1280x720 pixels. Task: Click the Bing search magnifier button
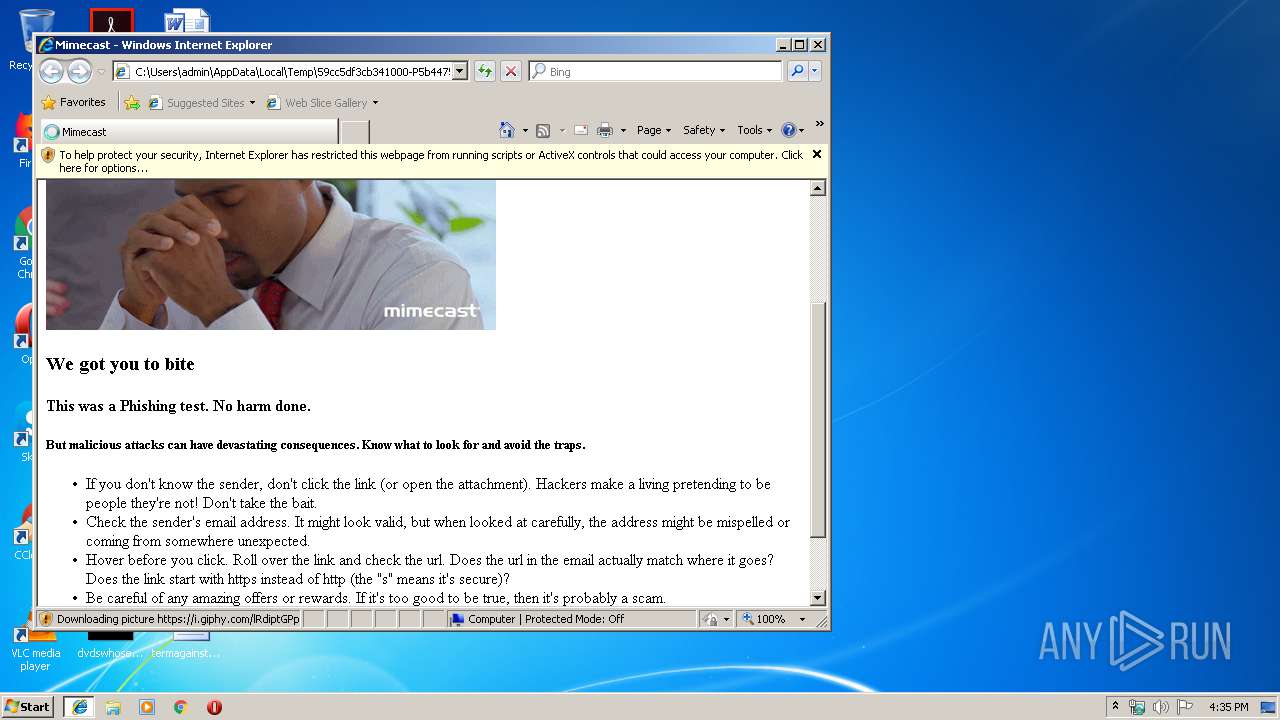(797, 71)
